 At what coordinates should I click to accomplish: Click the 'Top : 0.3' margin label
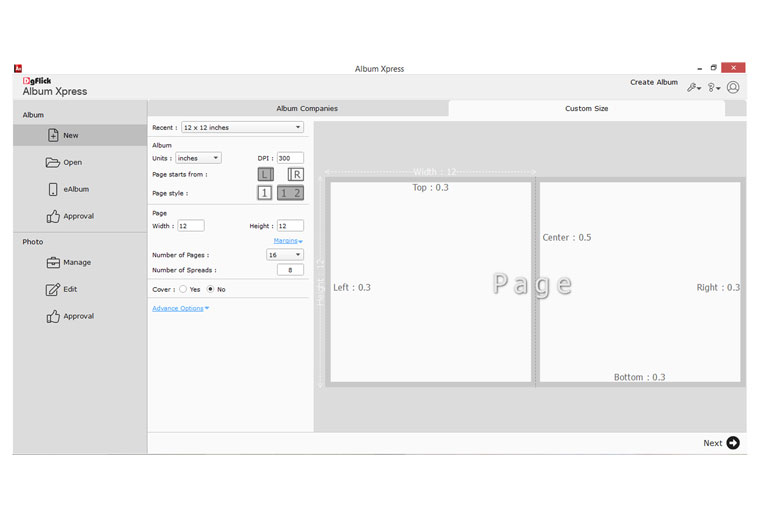[x=430, y=188]
